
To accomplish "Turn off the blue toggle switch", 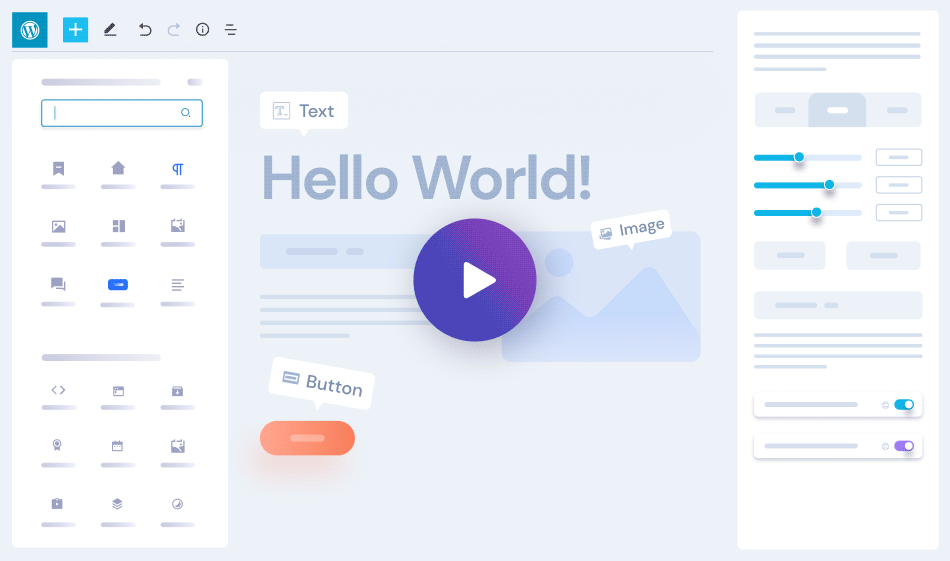I will 904,405.
